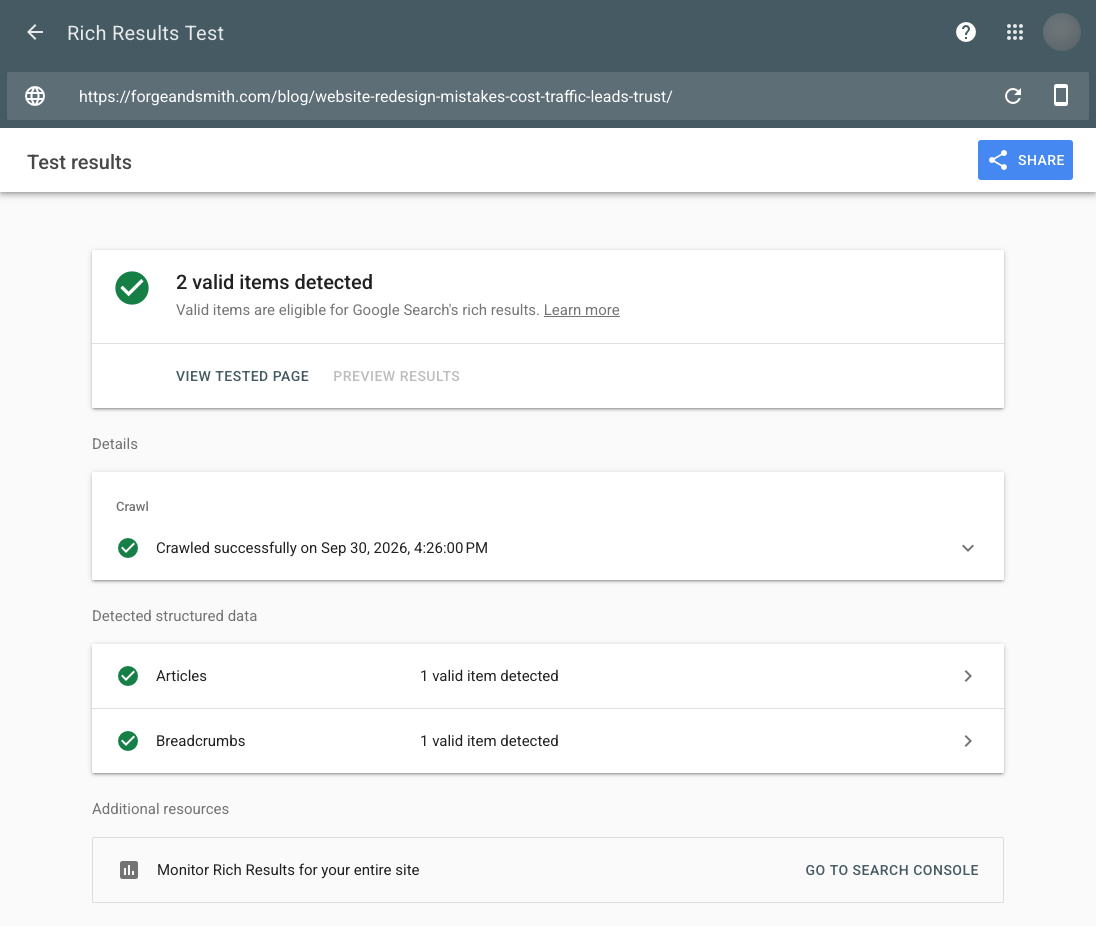The width and height of the screenshot is (1096, 926).
Task: Click the large green valid items checkmark
Action: 132,288
